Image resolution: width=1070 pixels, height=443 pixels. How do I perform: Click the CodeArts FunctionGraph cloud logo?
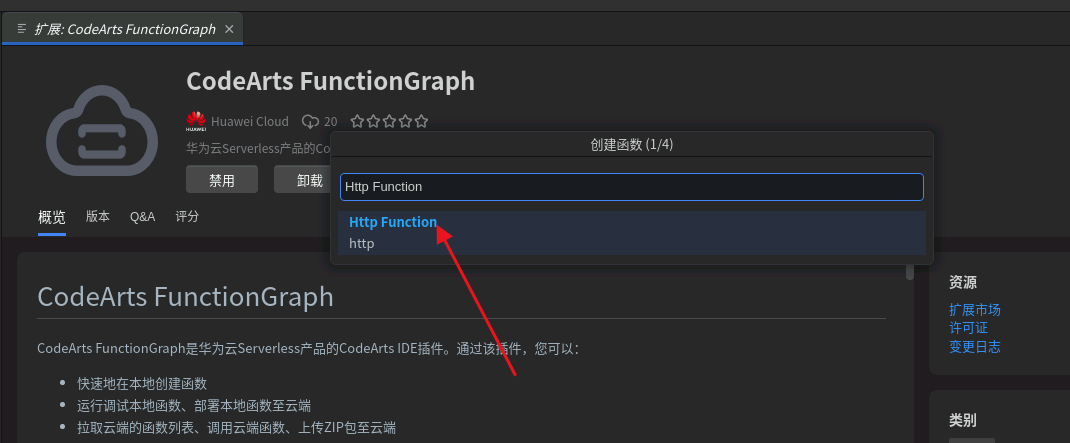102,130
